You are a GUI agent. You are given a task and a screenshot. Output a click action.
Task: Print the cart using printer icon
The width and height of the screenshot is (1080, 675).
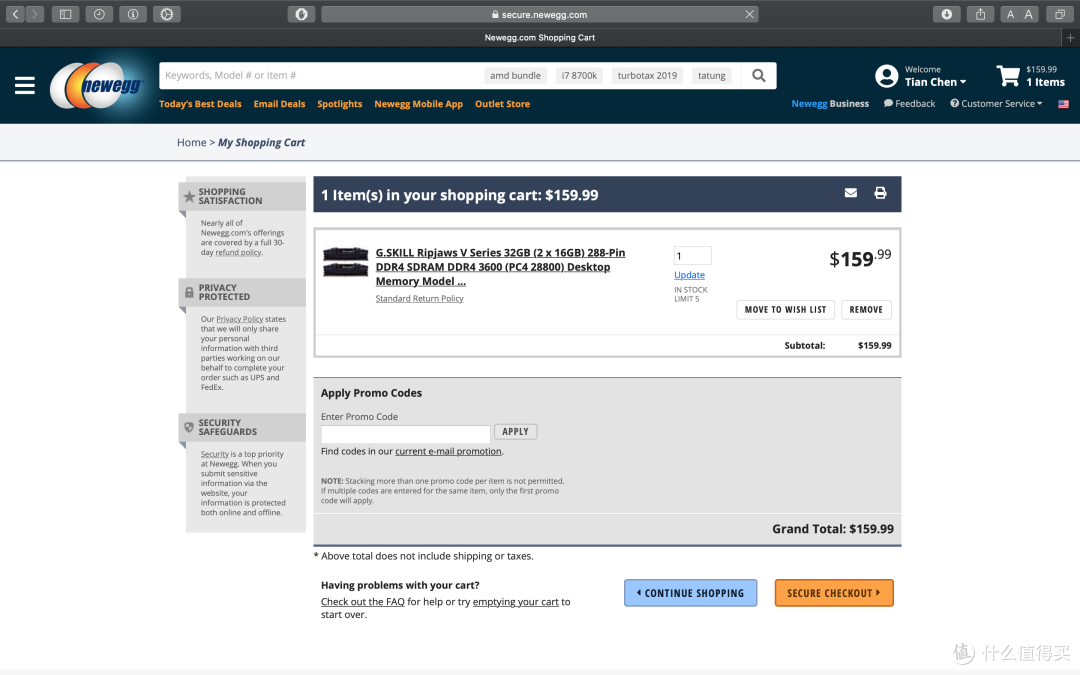880,193
